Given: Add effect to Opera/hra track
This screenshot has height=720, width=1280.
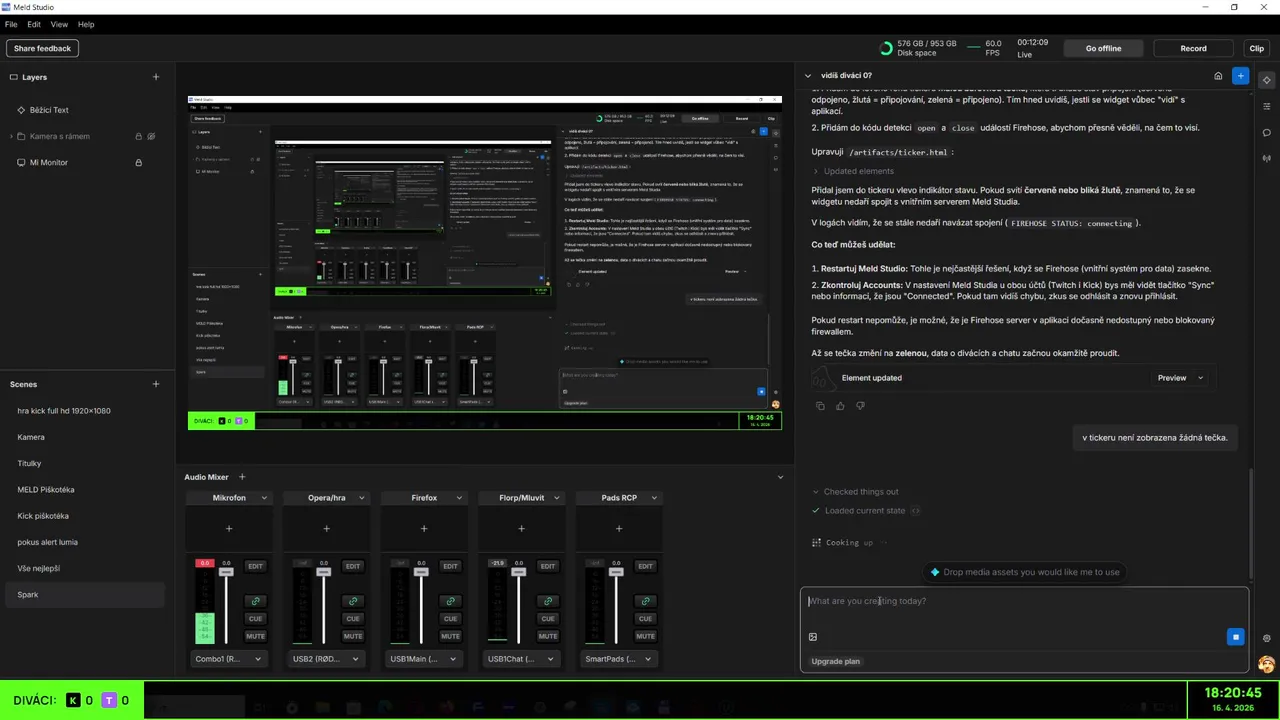Looking at the screenshot, I should 326,528.
